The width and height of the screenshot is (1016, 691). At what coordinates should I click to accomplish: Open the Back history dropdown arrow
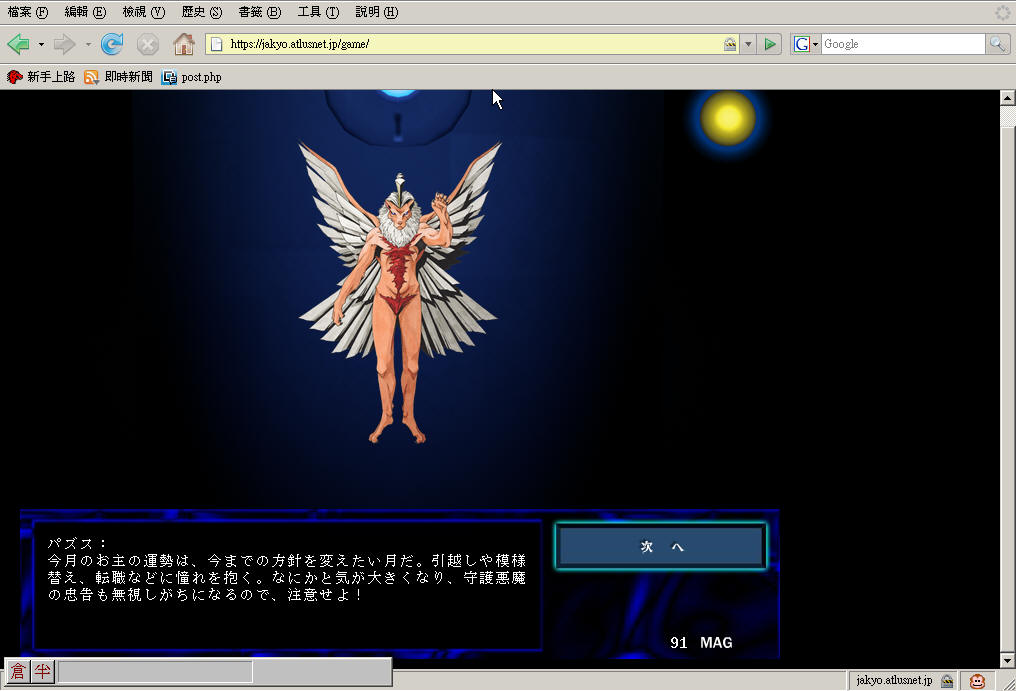click(x=41, y=44)
